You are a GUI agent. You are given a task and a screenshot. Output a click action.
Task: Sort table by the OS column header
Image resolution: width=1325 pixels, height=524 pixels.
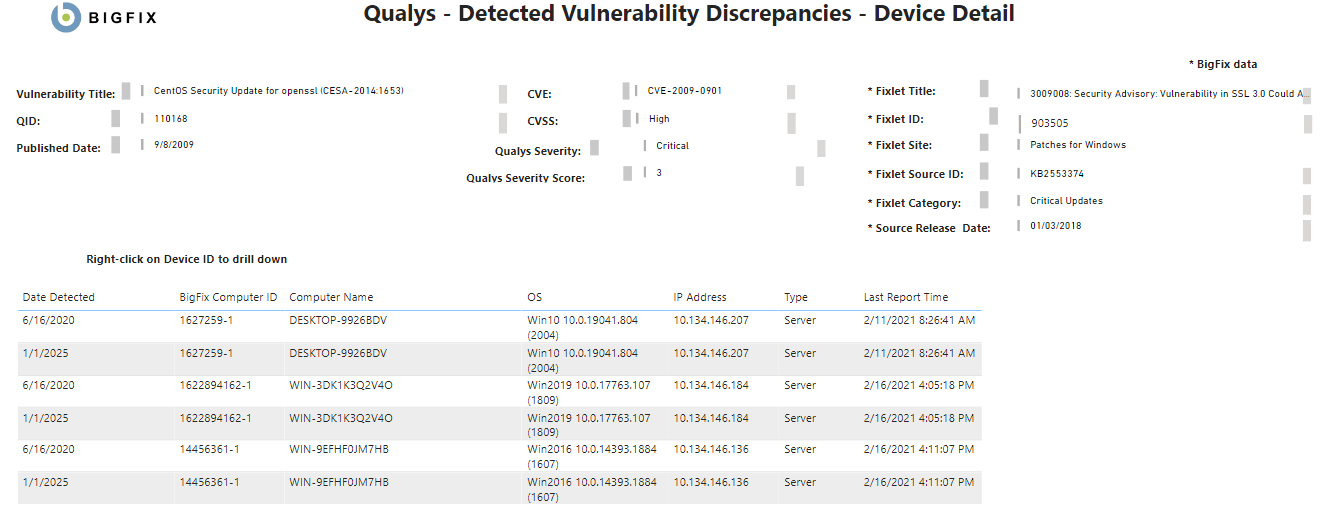[x=535, y=297]
